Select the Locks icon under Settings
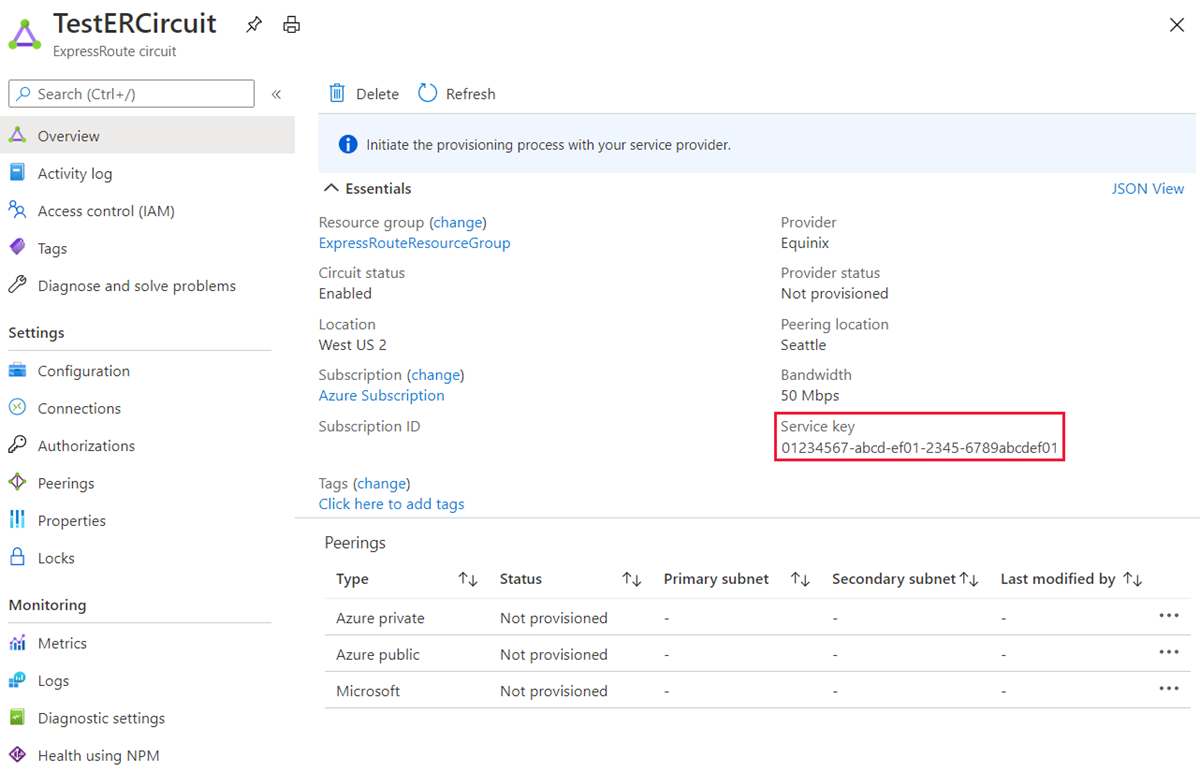Screen dimensions: 1200x772 pyautogui.click(x=19, y=557)
